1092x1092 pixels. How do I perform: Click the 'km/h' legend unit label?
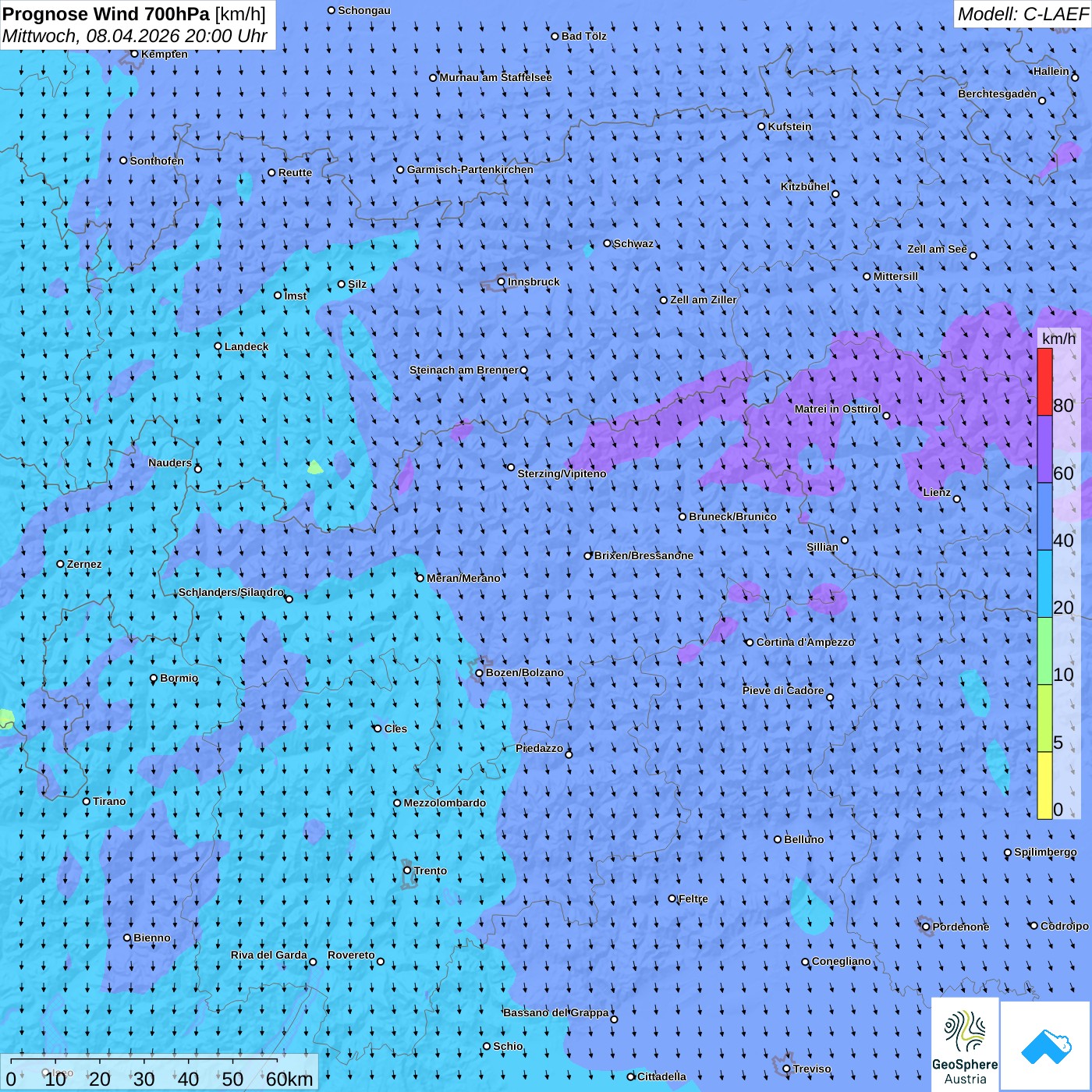pos(1058,339)
